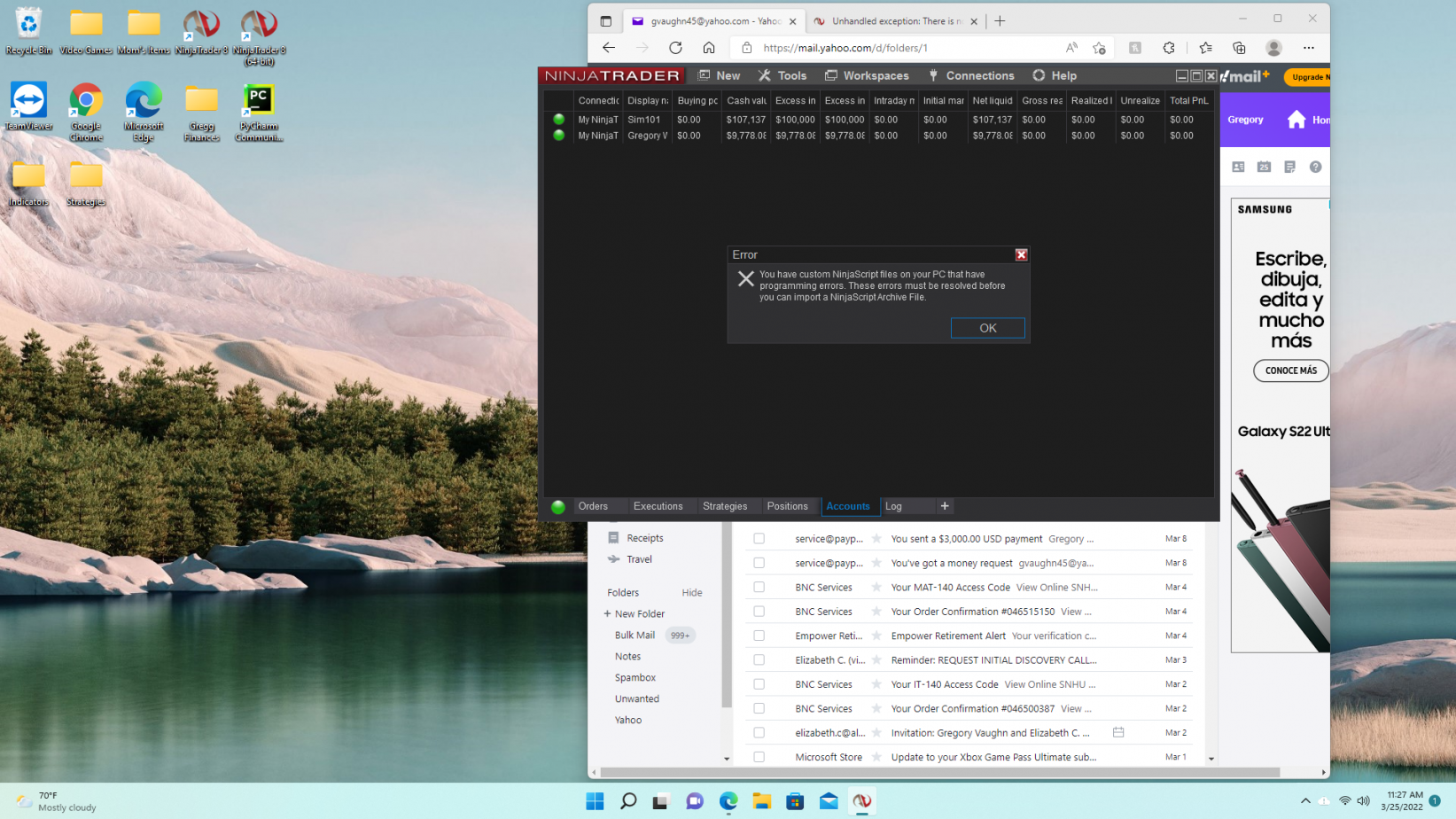This screenshot has height=819, width=1456.
Task: Open Yahoo Mail contacts icon
Action: coord(1239,167)
